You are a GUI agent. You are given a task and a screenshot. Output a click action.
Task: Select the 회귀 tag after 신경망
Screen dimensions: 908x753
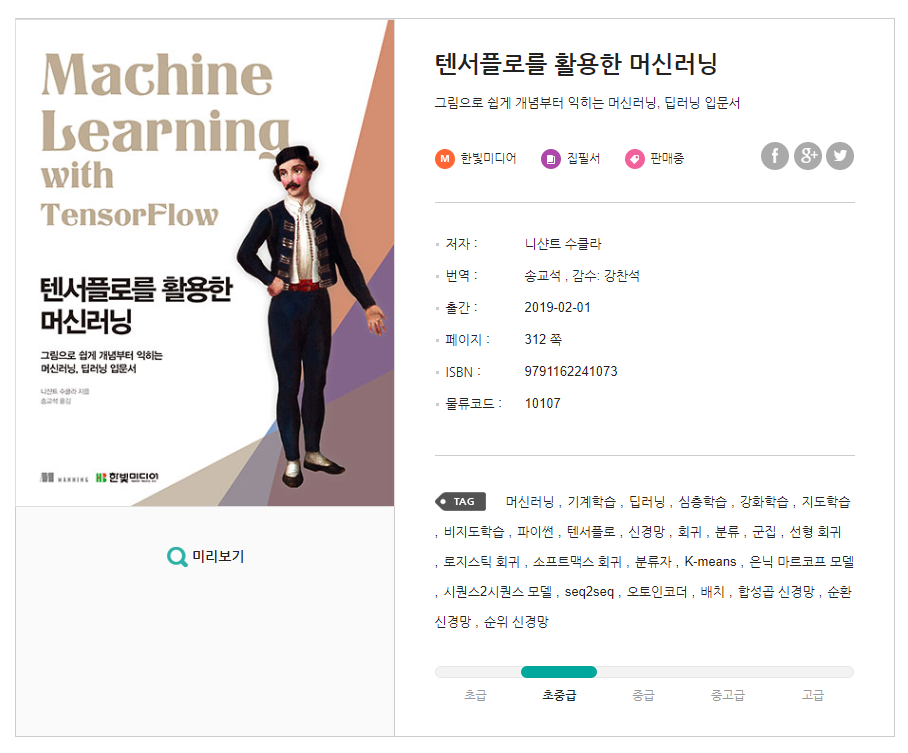tap(690, 532)
